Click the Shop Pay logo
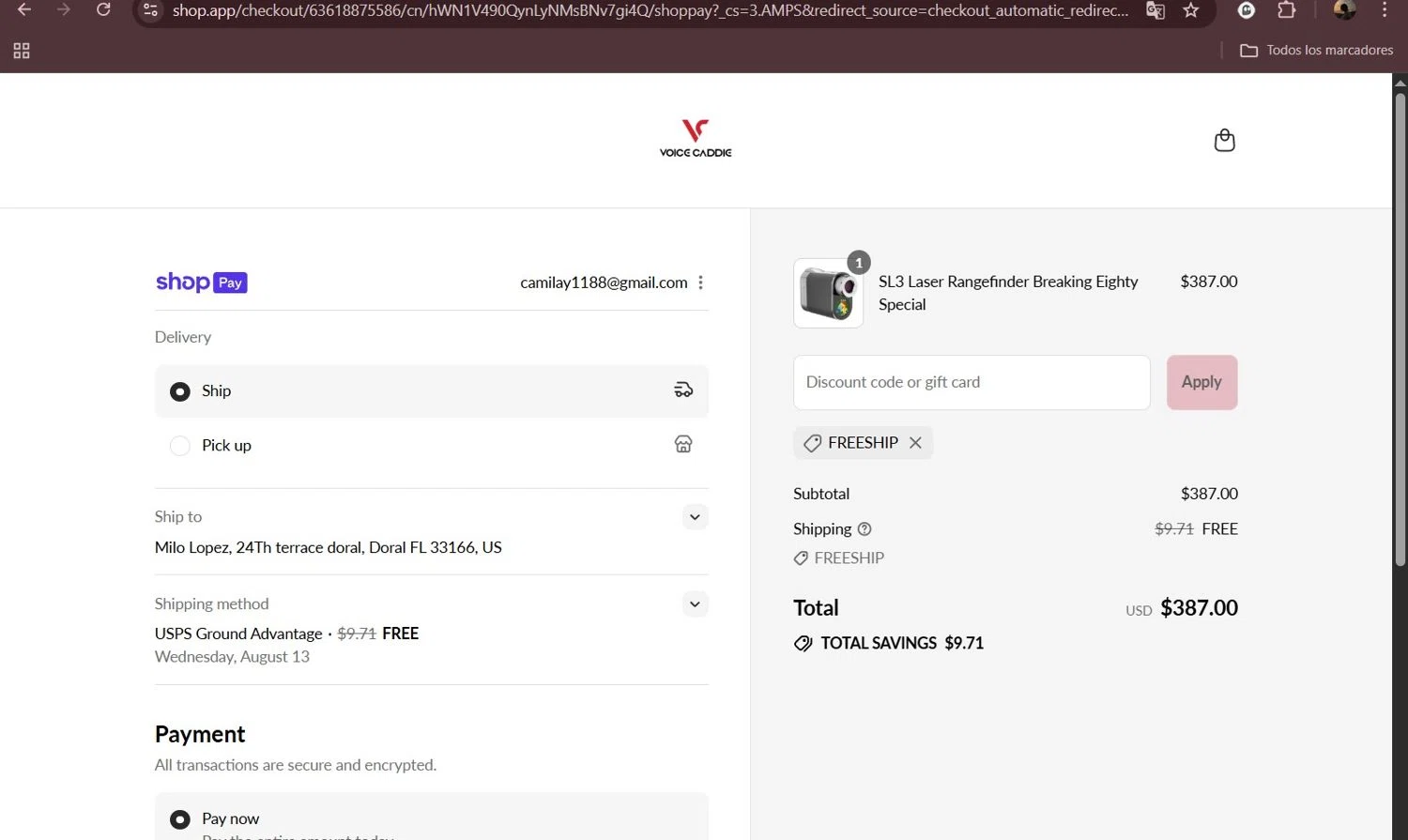This screenshot has height=840, width=1408. click(x=201, y=283)
